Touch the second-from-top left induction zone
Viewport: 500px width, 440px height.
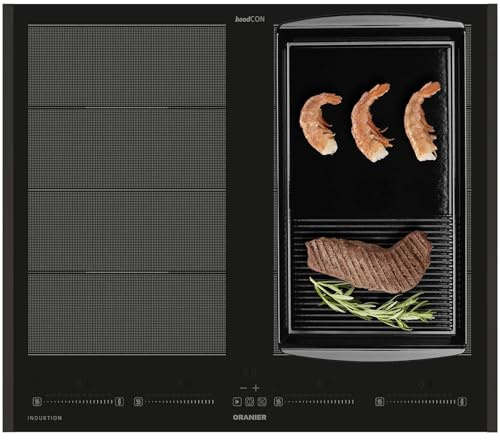(127, 149)
